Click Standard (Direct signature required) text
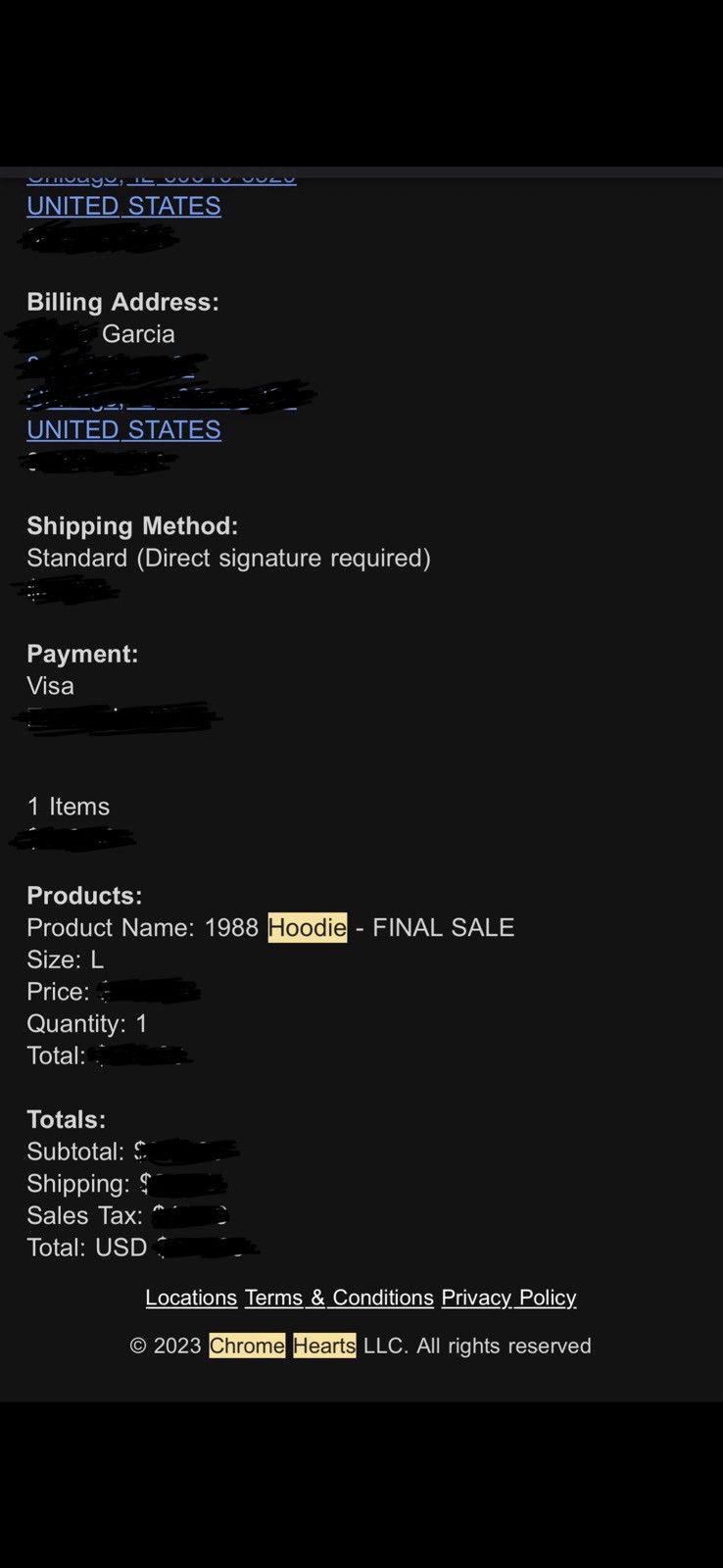The width and height of the screenshot is (723, 1568). pos(228,559)
